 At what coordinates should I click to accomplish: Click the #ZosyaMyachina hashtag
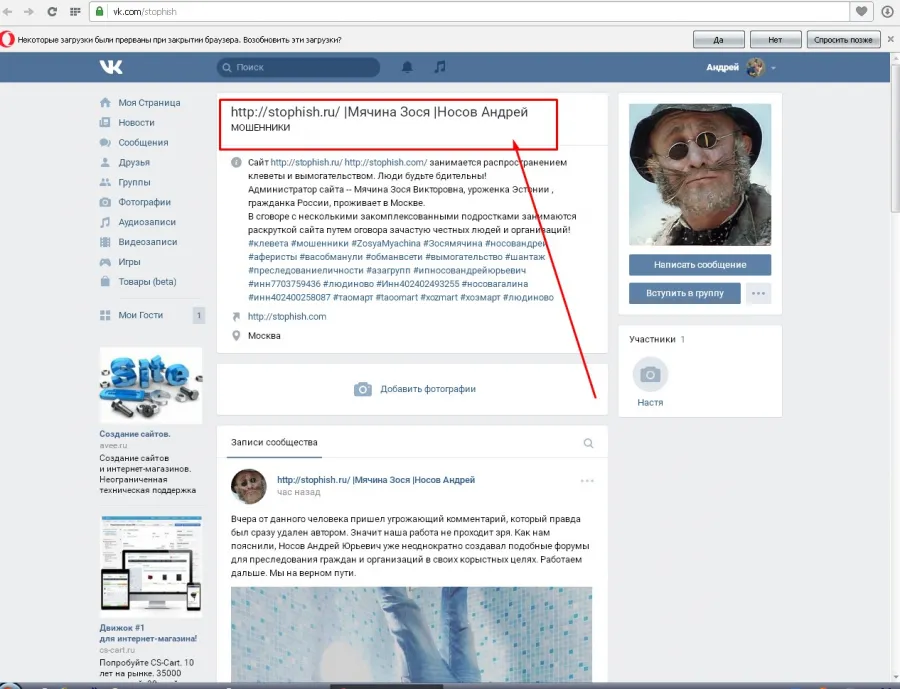coord(386,243)
